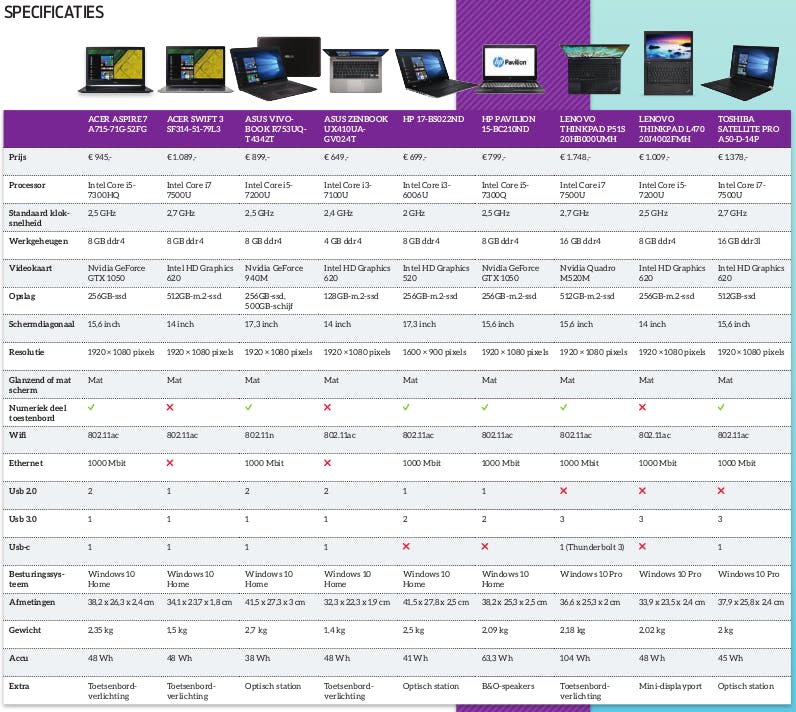796x712 pixels.
Task: Click the price € 1.748,-
Action: [x=575, y=157]
